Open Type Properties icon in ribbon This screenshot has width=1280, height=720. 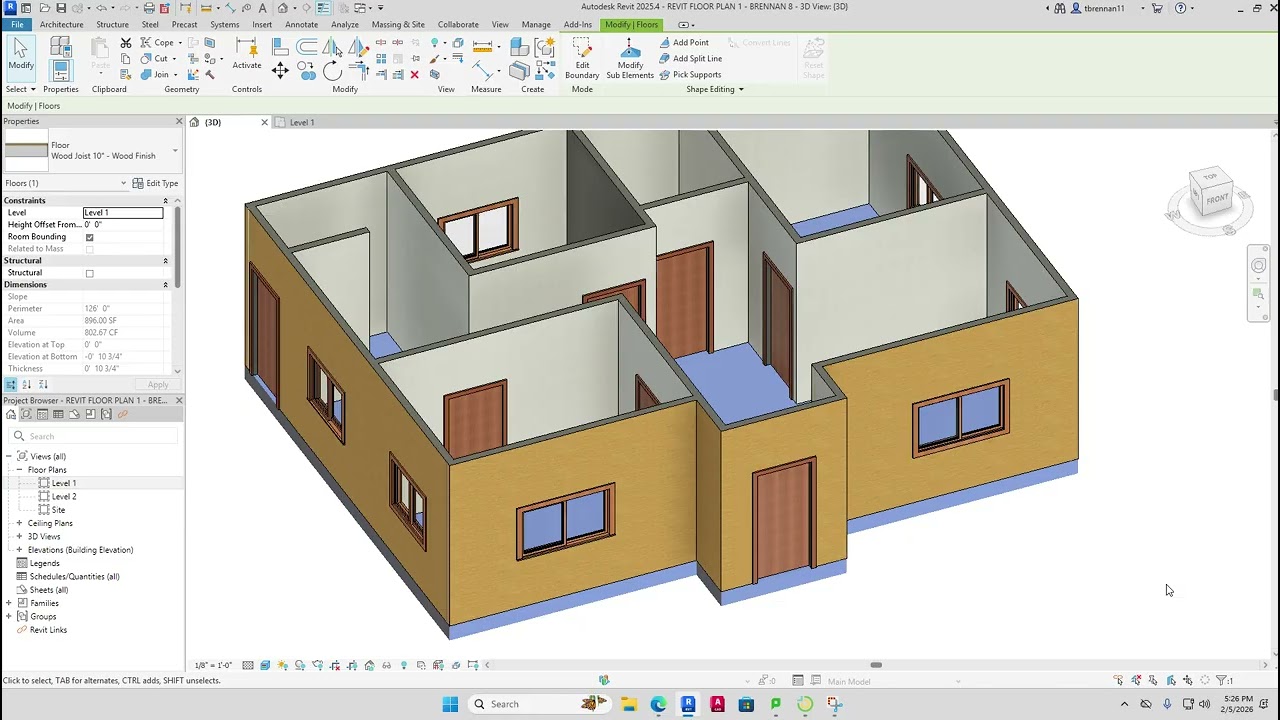pyautogui.click(x=61, y=46)
